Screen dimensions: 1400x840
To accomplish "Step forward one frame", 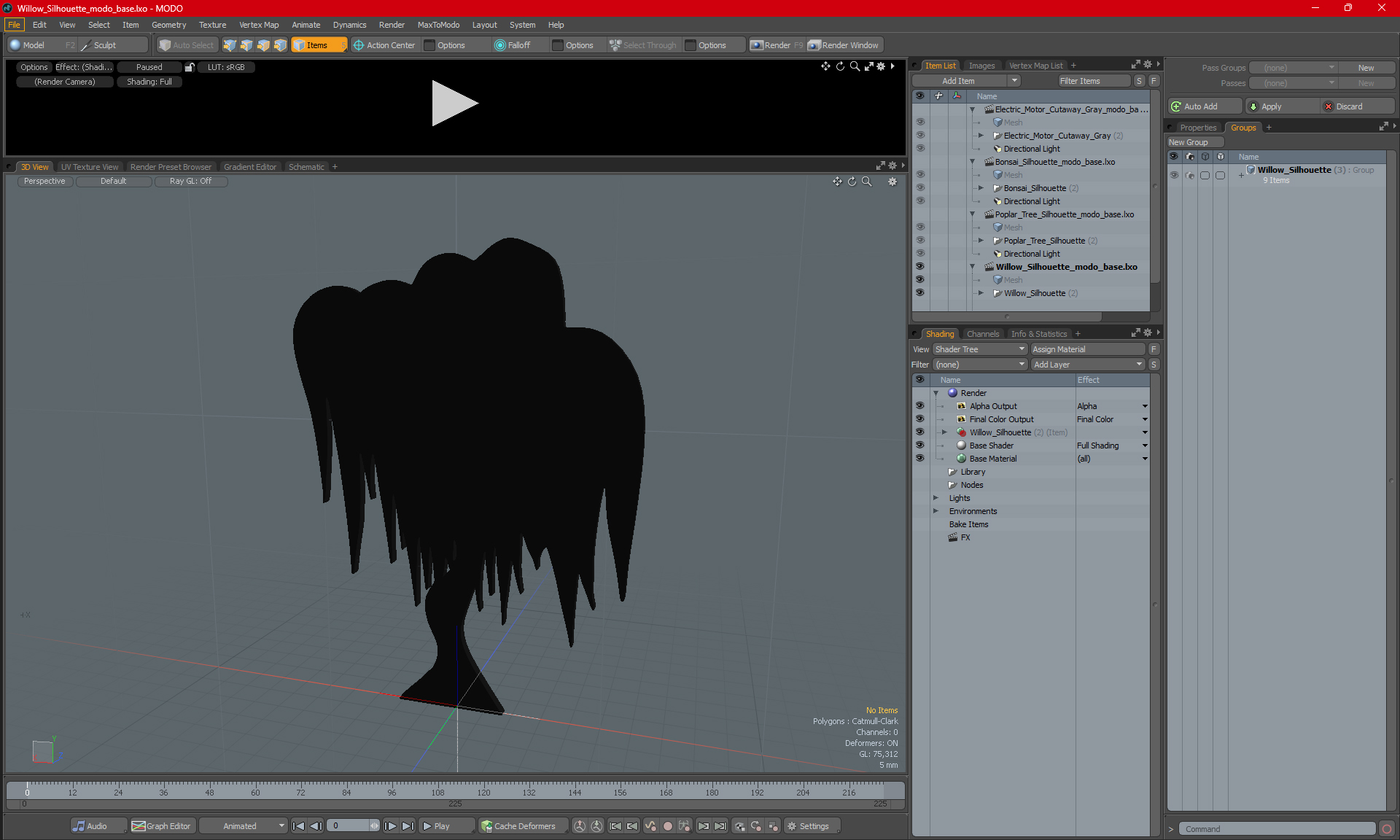I will pyautogui.click(x=391, y=826).
